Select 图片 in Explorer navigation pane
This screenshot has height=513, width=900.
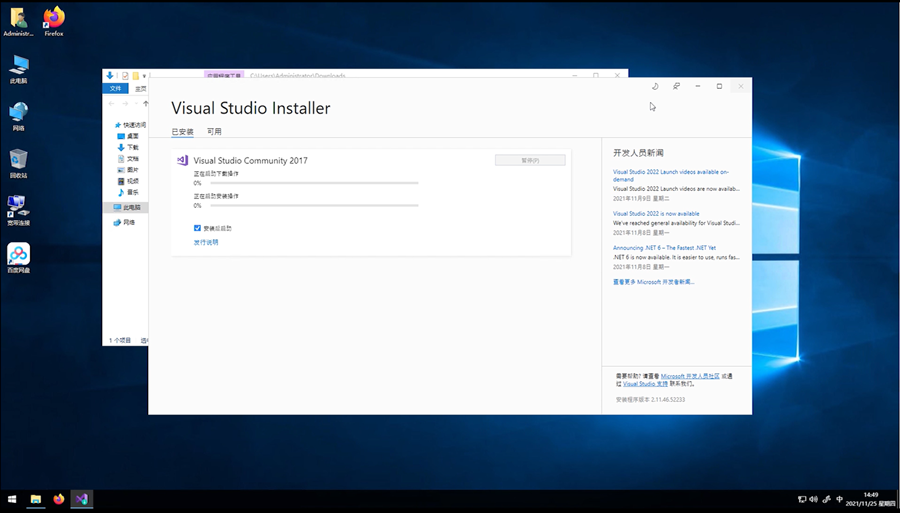point(128,170)
